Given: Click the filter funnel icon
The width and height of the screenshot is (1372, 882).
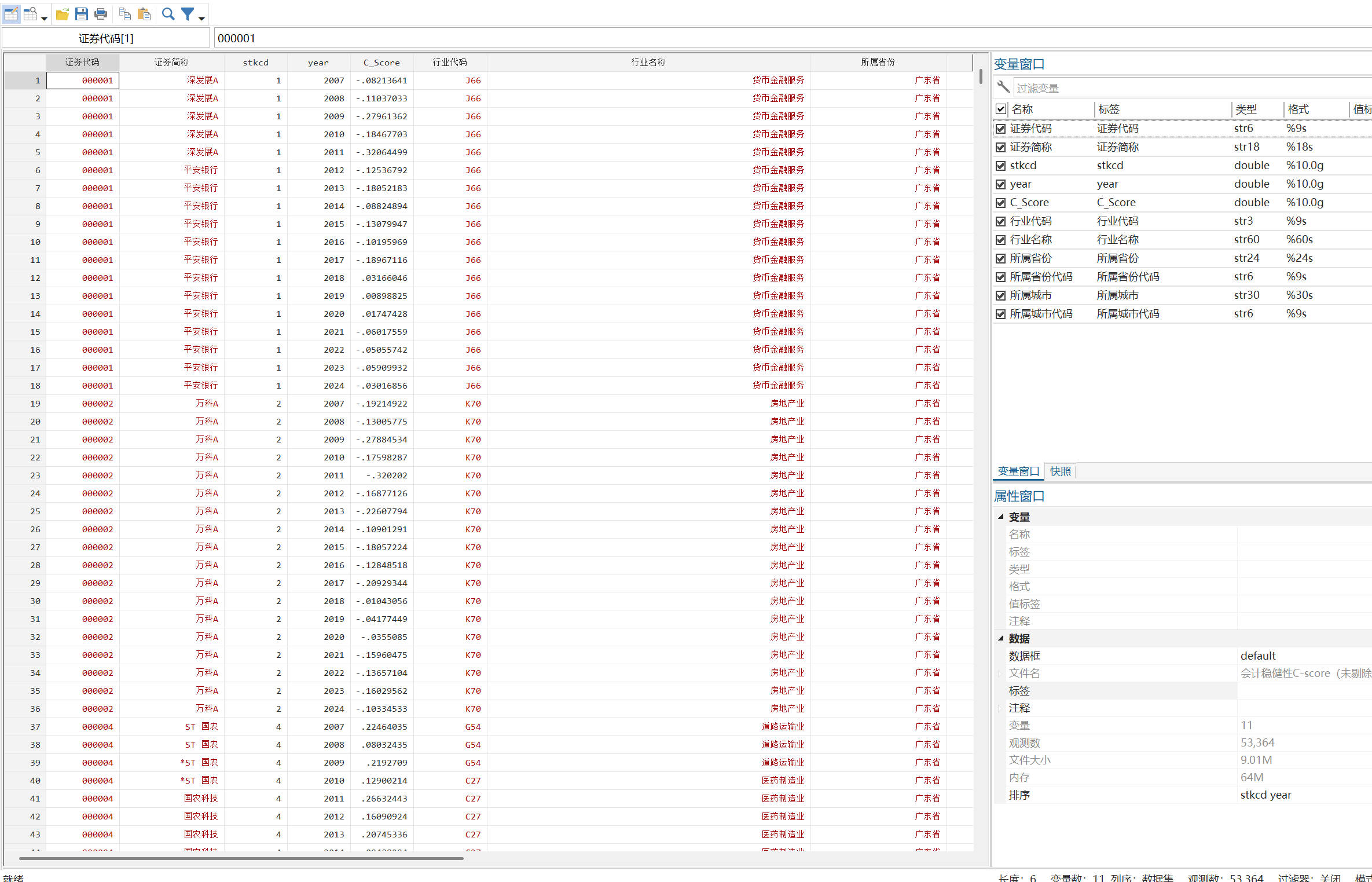Looking at the screenshot, I should point(188,14).
